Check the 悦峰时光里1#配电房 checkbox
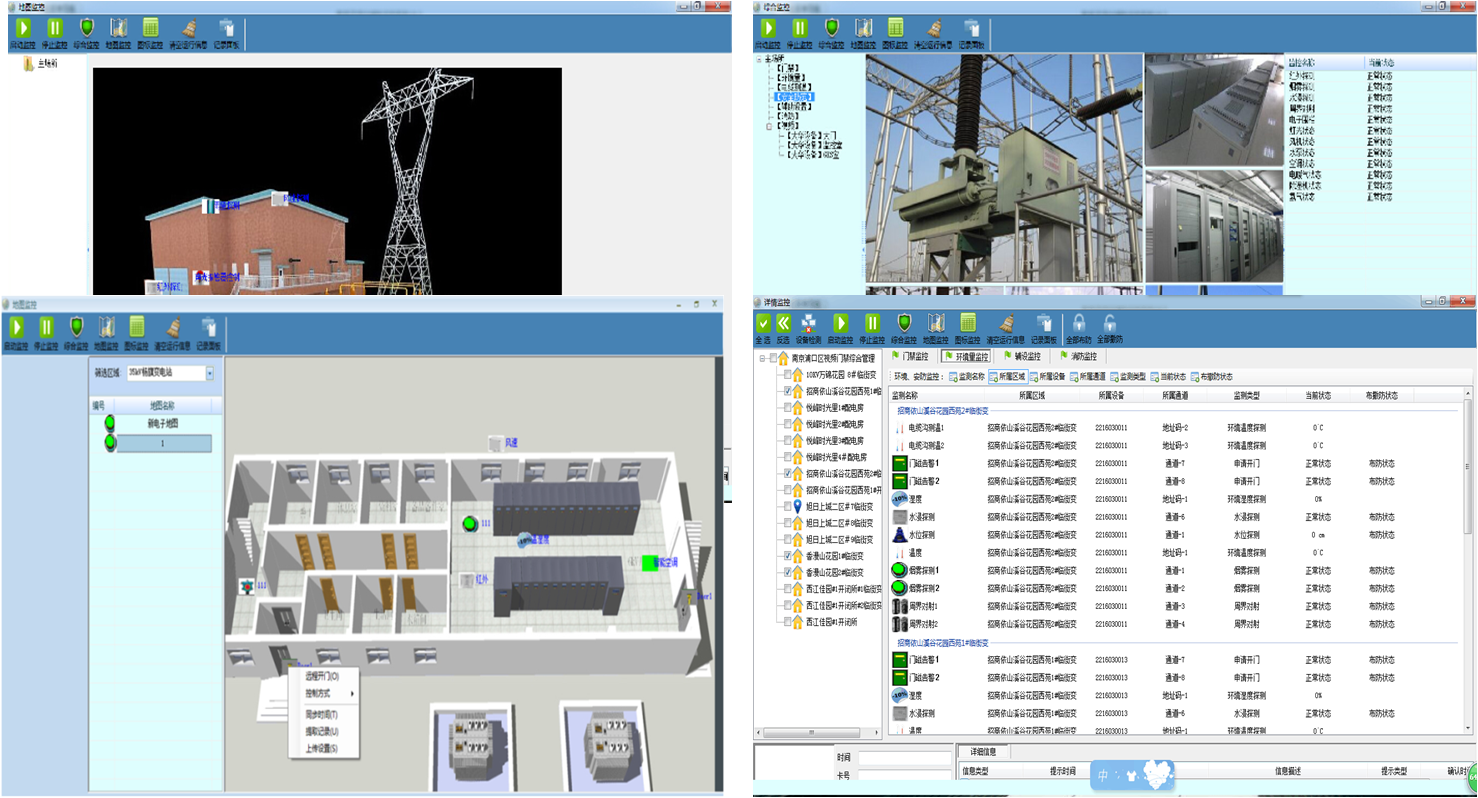 coord(787,408)
